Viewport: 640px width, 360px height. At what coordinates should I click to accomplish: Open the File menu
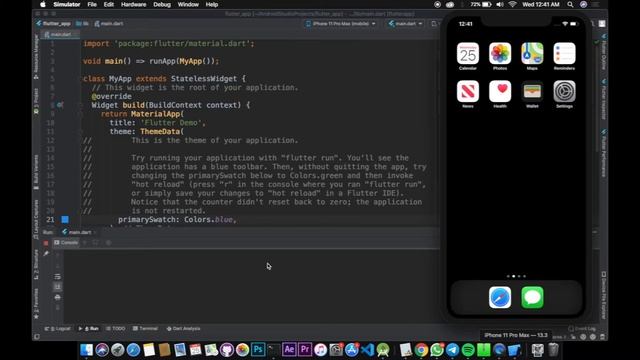tap(92, 4)
